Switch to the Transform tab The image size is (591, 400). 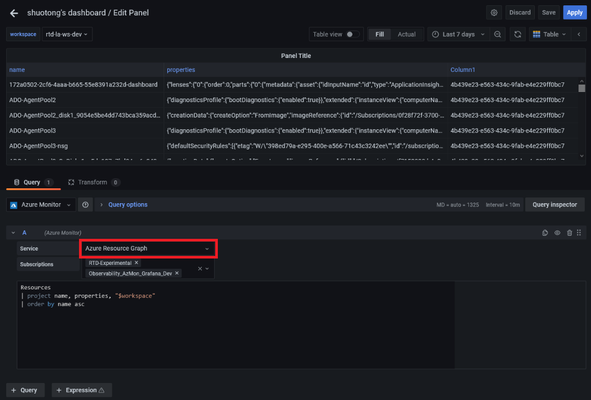coord(93,182)
